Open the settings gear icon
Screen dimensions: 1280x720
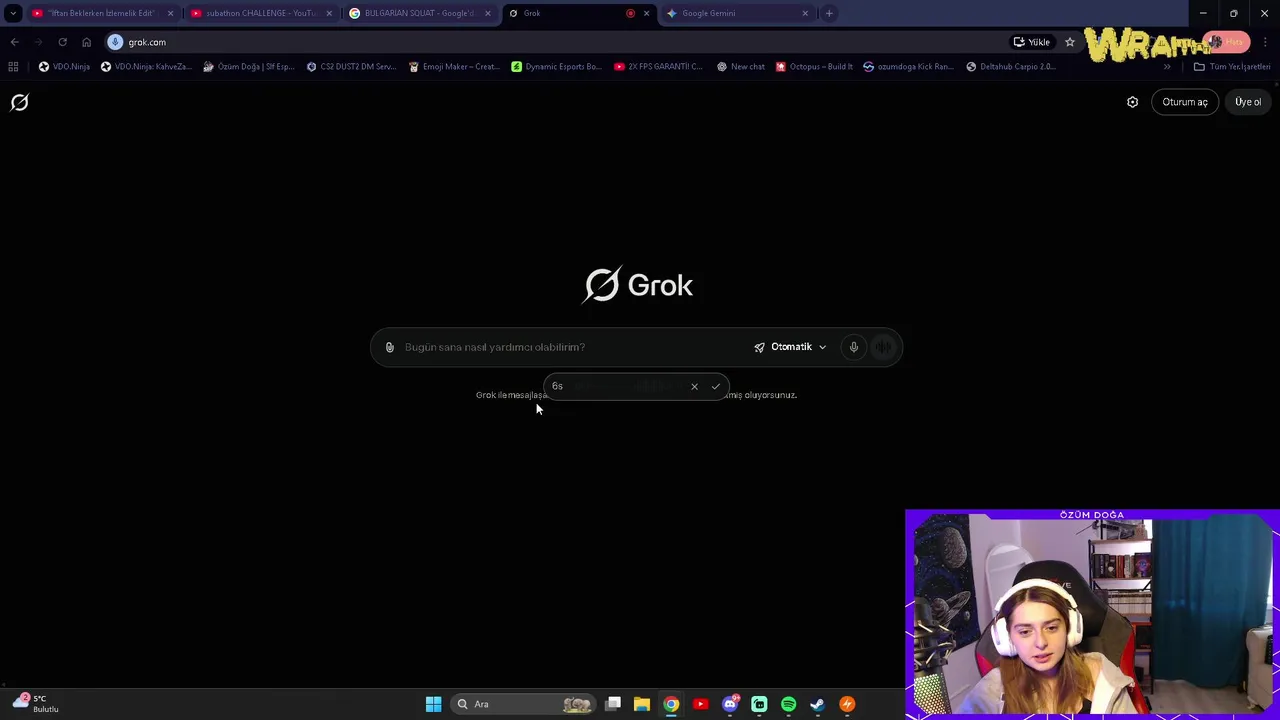point(1132,102)
